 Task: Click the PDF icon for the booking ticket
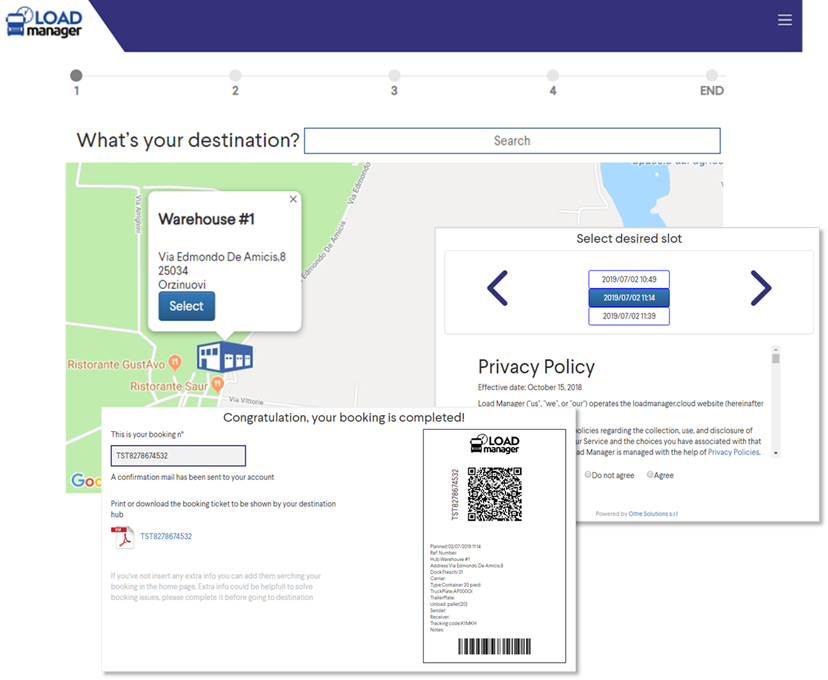point(122,537)
